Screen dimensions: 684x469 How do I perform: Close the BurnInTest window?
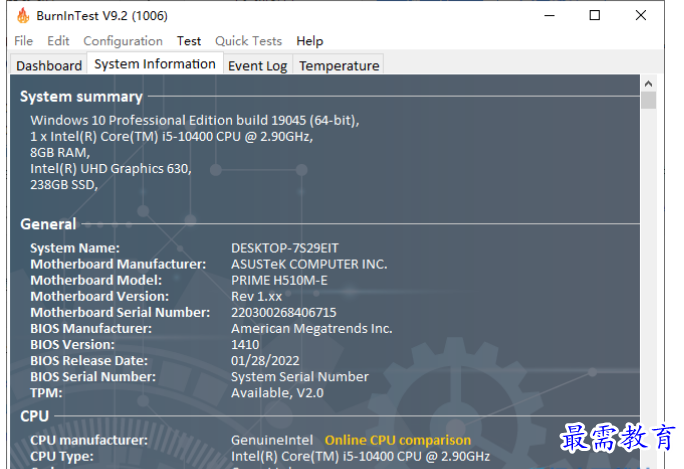point(641,16)
